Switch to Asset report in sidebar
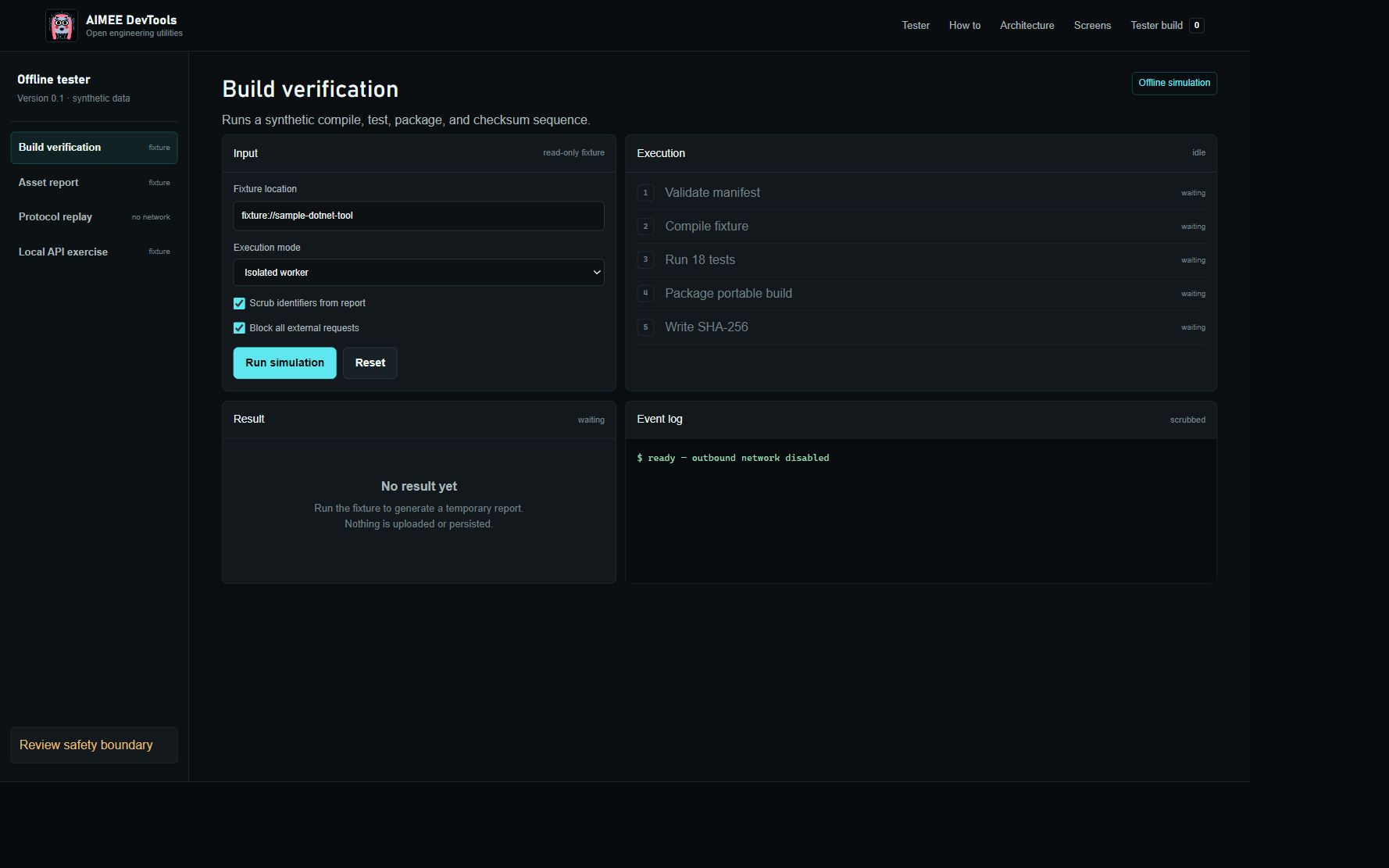This screenshot has height=868, width=1389. [x=94, y=182]
